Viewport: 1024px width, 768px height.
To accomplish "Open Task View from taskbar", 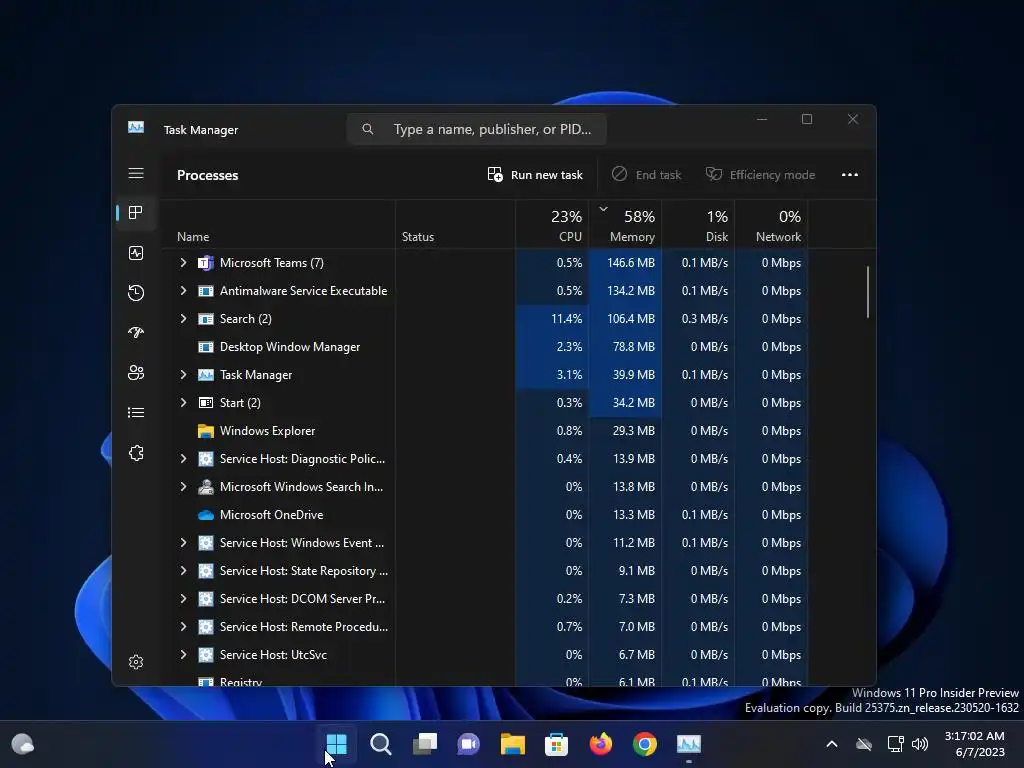I will tap(424, 744).
